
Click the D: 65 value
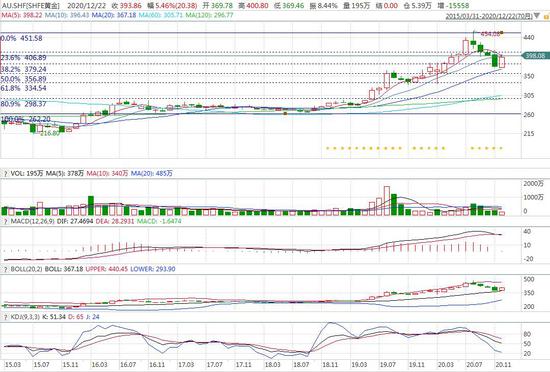click(x=75, y=317)
